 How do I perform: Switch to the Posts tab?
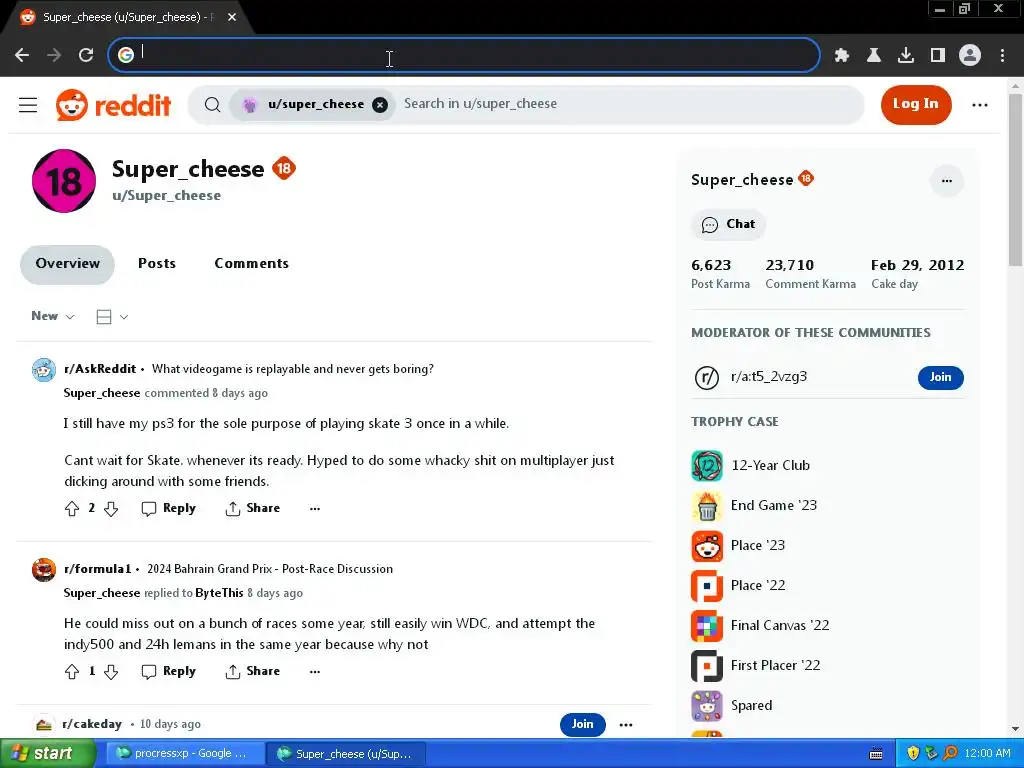157,264
